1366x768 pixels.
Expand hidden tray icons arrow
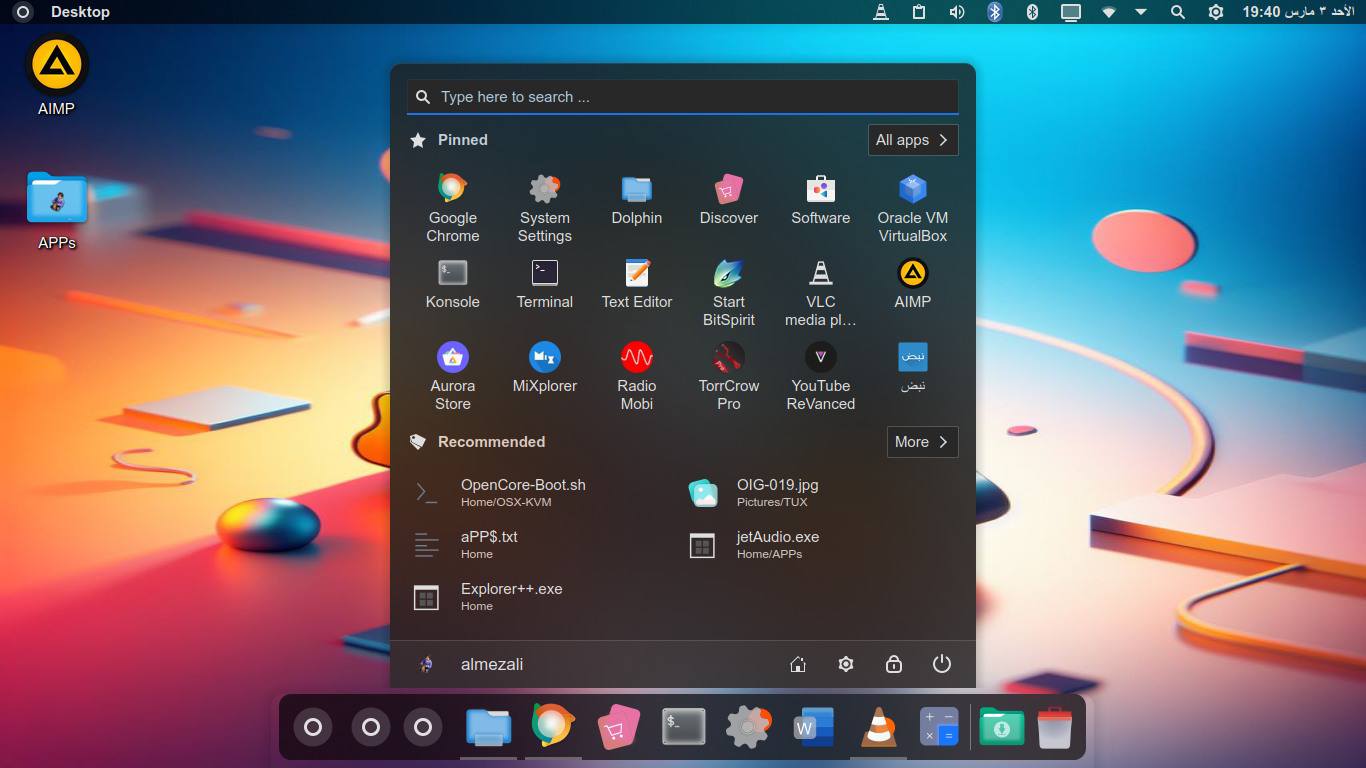click(1141, 12)
